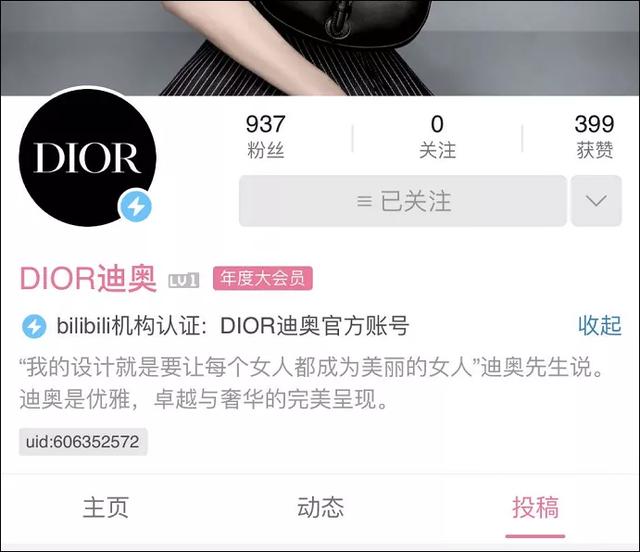Screen dimensions: 640x552
Task: Click the profile description paragraph
Action: pyautogui.click(x=311, y=383)
